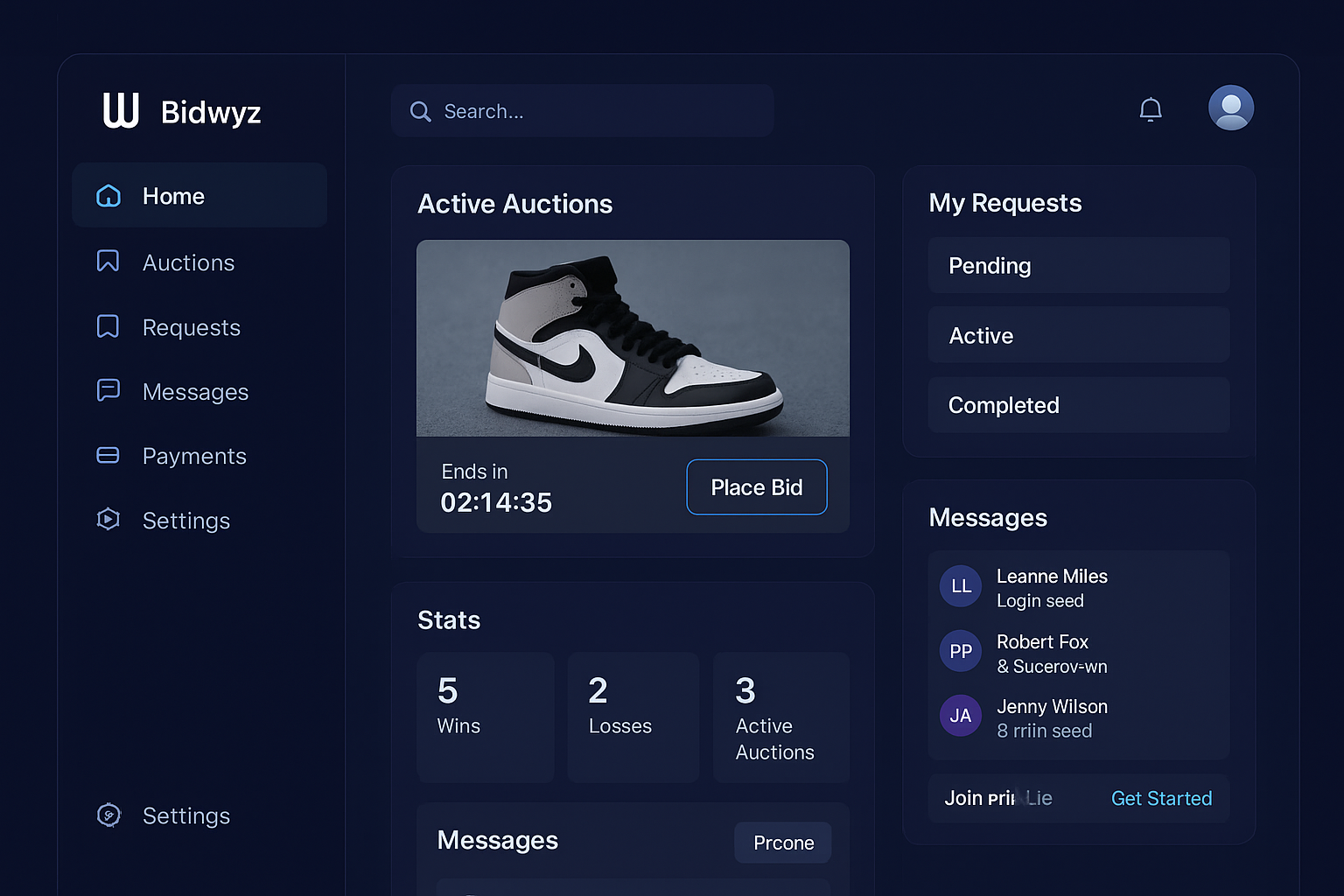Open bottom Settings label in sidebar
The image size is (1344, 896).
[186, 815]
